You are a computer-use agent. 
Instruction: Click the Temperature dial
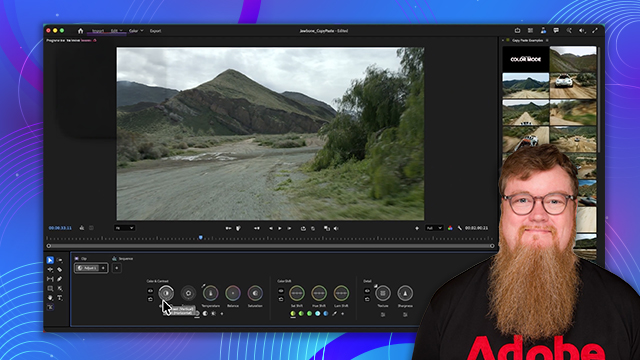(211, 293)
